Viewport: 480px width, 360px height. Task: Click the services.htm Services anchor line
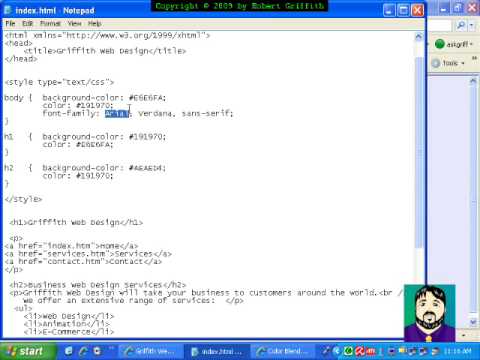[x=88, y=254]
